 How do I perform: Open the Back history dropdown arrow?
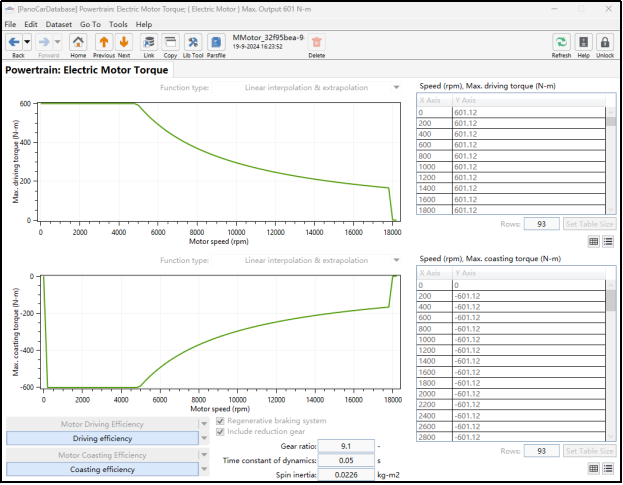tap(27, 42)
